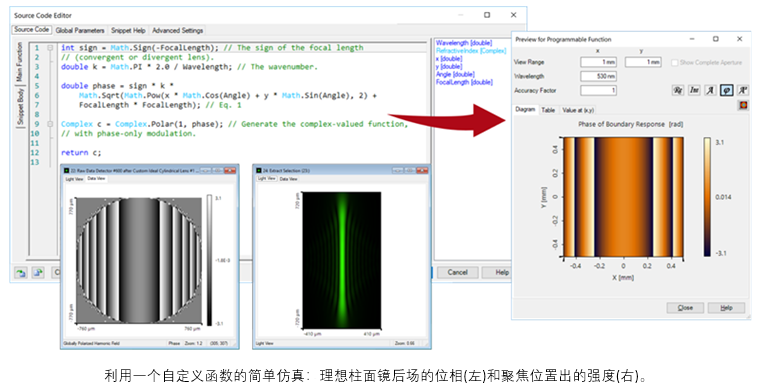
Task: Click the Cancel button
Action: pyautogui.click(x=457, y=272)
